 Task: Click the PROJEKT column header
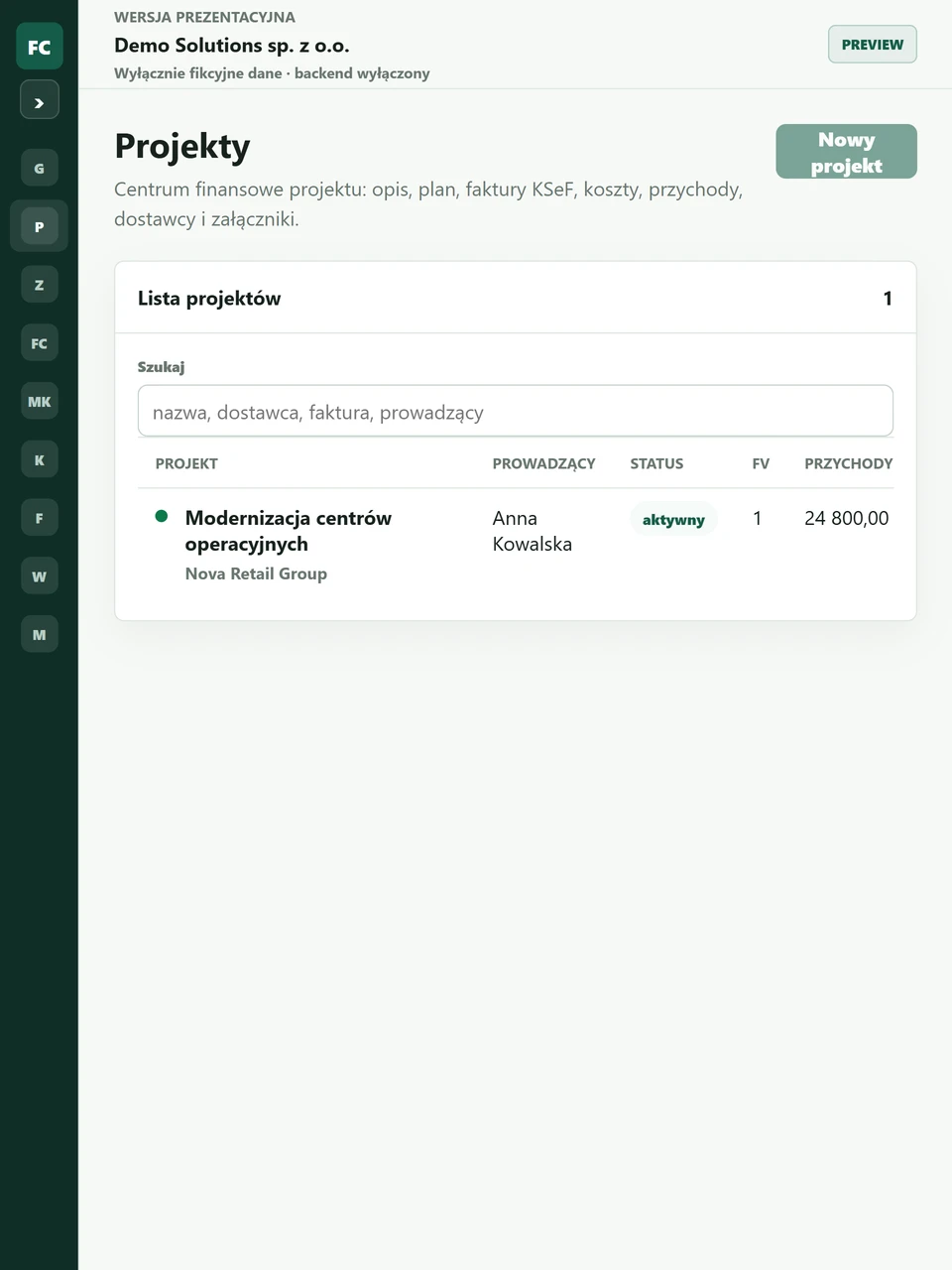point(186,463)
